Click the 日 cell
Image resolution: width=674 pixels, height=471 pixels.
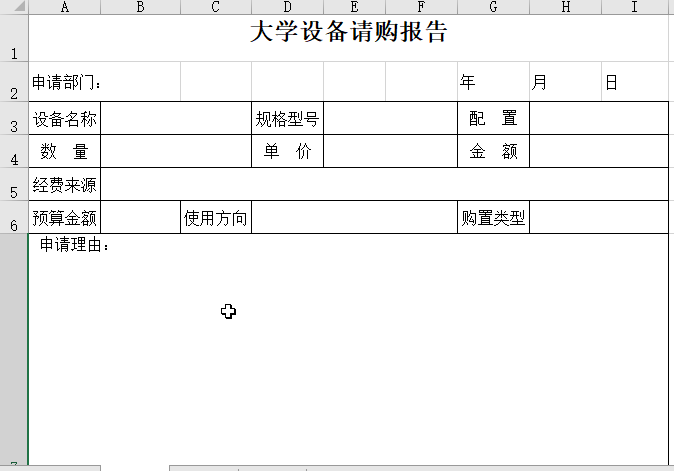(x=634, y=83)
